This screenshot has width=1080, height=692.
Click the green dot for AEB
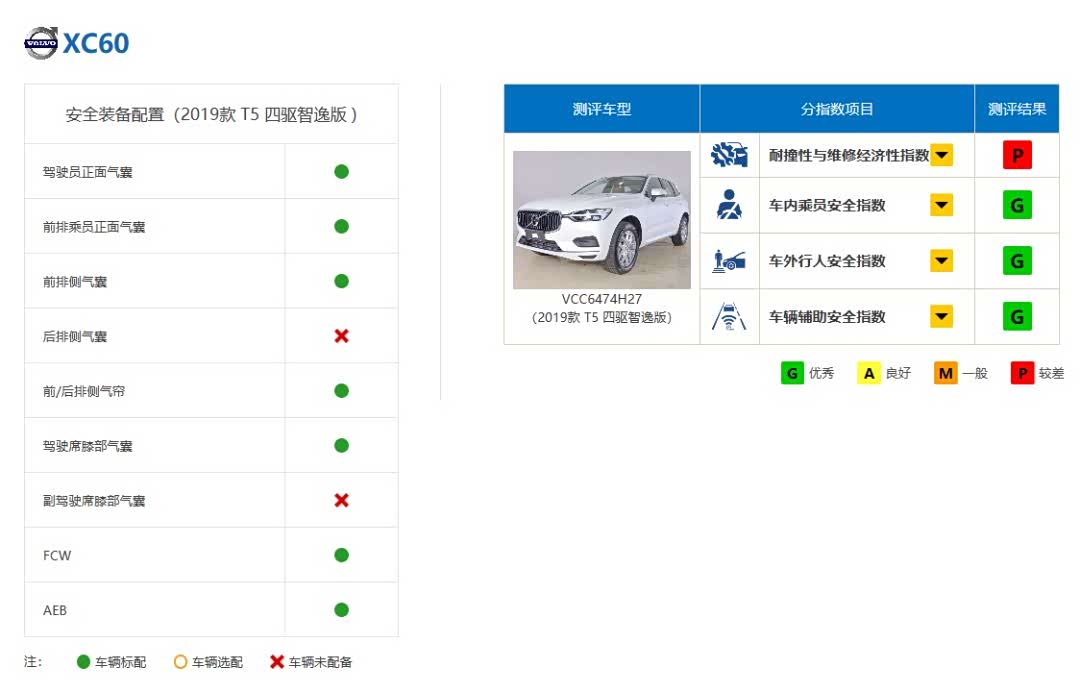pyautogui.click(x=341, y=610)
